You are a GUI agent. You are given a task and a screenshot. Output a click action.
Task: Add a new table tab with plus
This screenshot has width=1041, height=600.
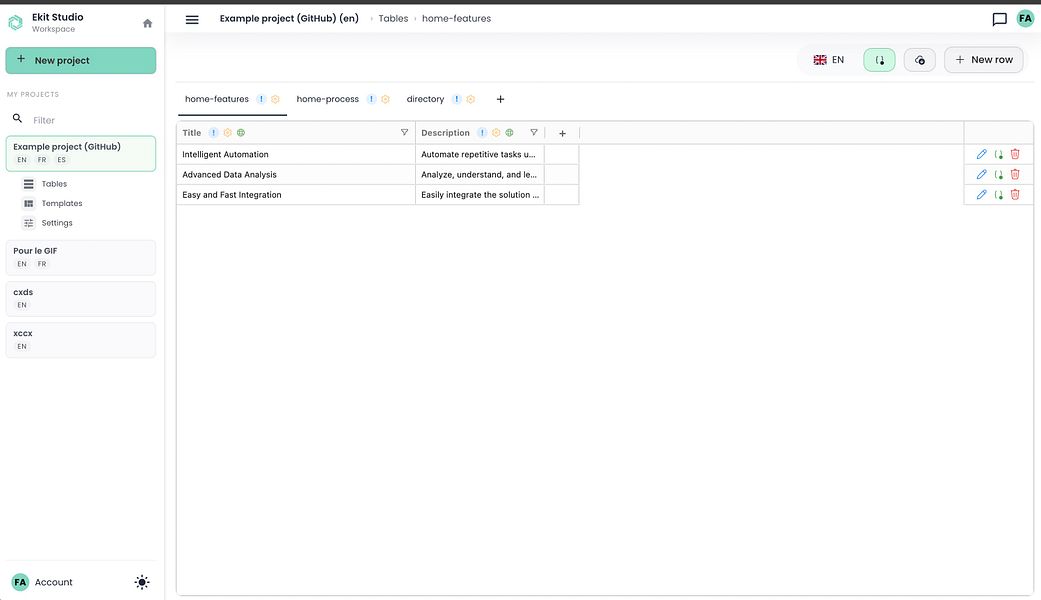(x=501, y=99)
